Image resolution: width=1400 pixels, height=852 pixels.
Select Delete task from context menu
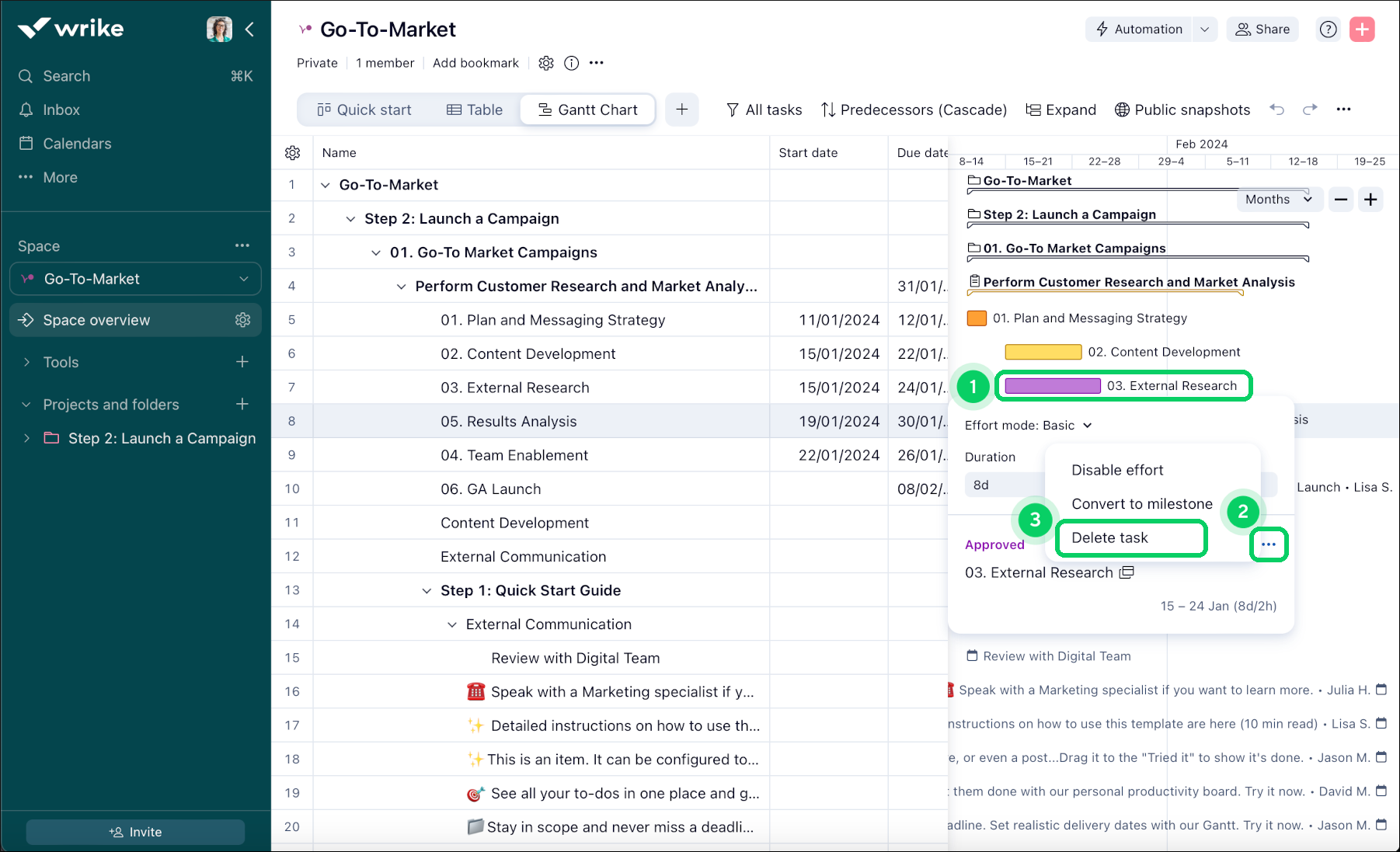pyautogui.click(x=1109, y=538)
